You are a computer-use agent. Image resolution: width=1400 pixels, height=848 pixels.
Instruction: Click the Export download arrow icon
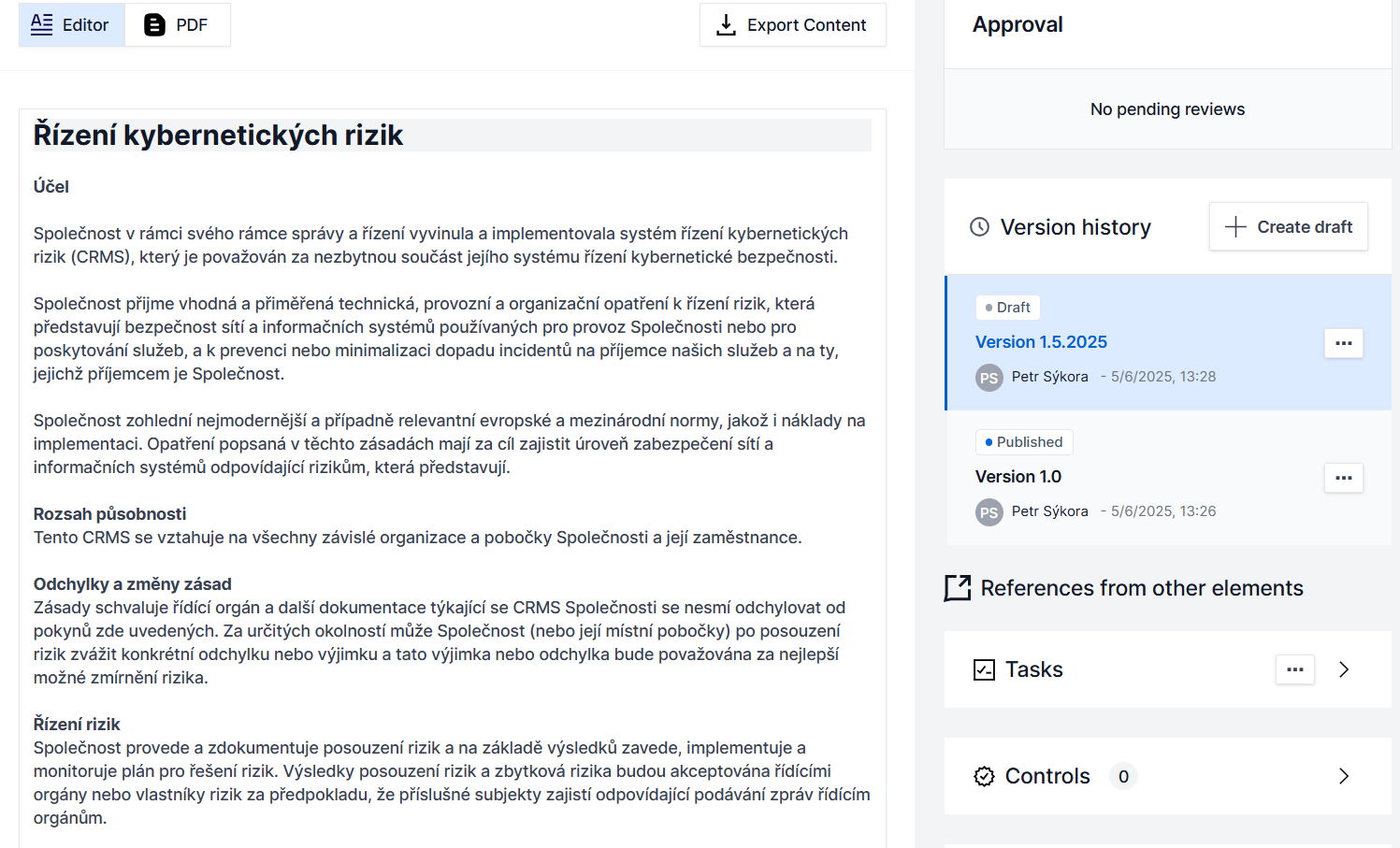(726, 25)
